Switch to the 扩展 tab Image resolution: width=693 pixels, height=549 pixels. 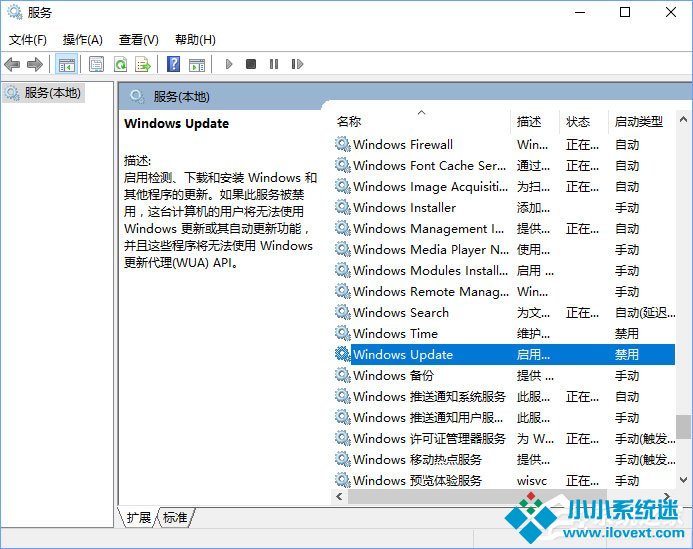(138, 517)
